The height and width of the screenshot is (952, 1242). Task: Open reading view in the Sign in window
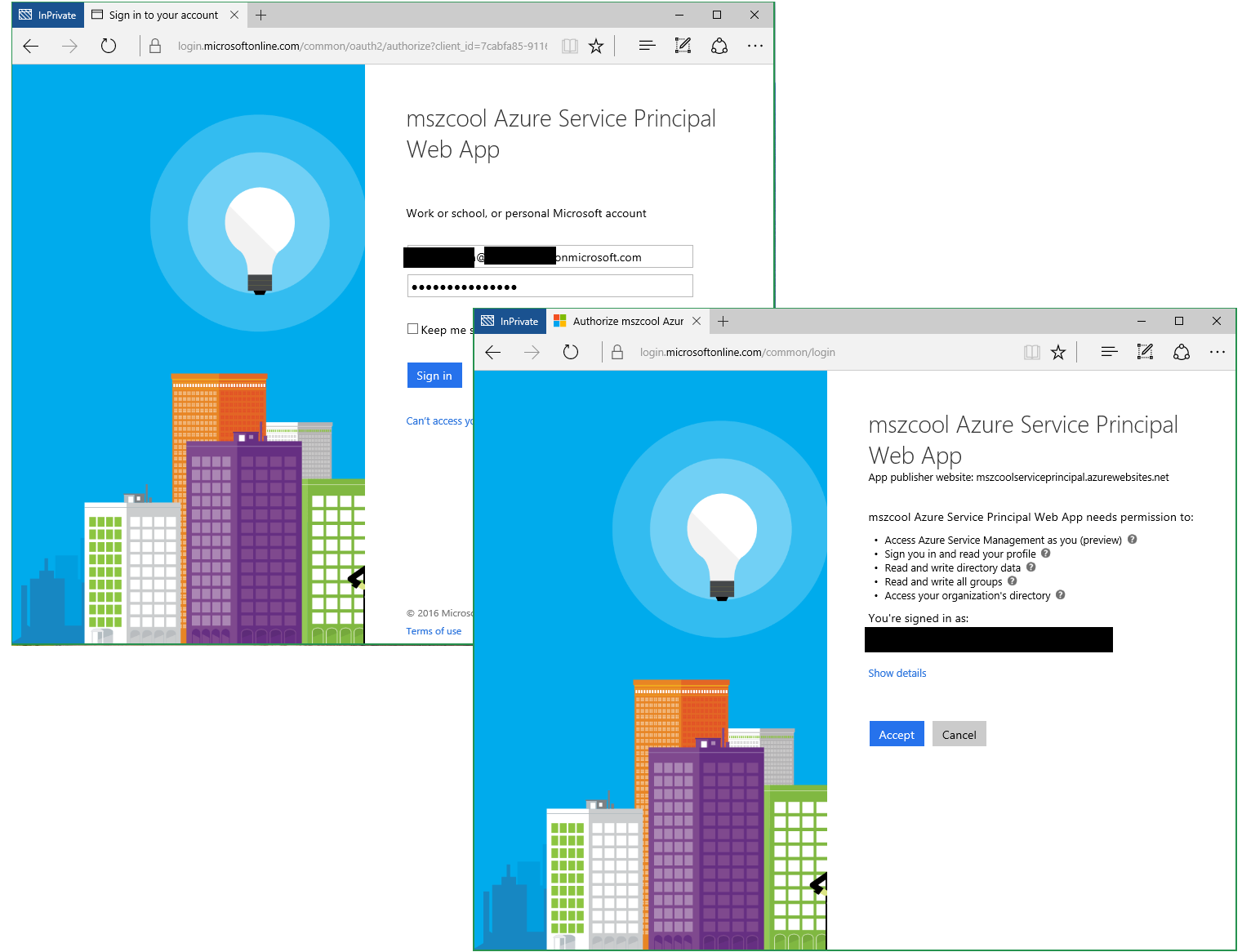point(570,47)
